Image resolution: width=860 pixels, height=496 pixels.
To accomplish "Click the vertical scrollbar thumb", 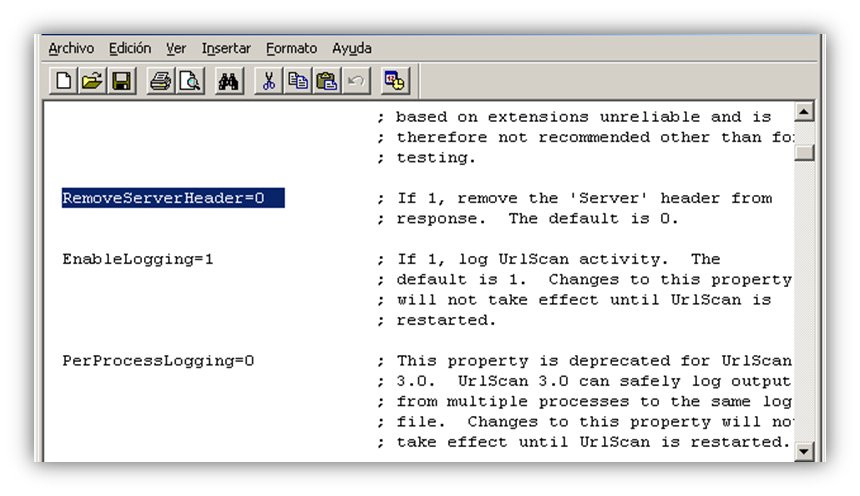I will (804, 152).
